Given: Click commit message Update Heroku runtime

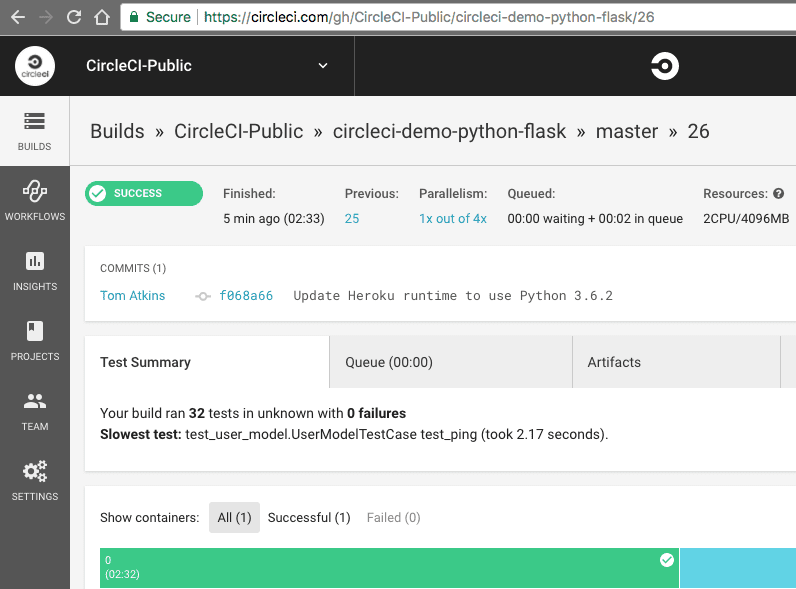Looking at the screenshot, I should [x=453, y=296].
